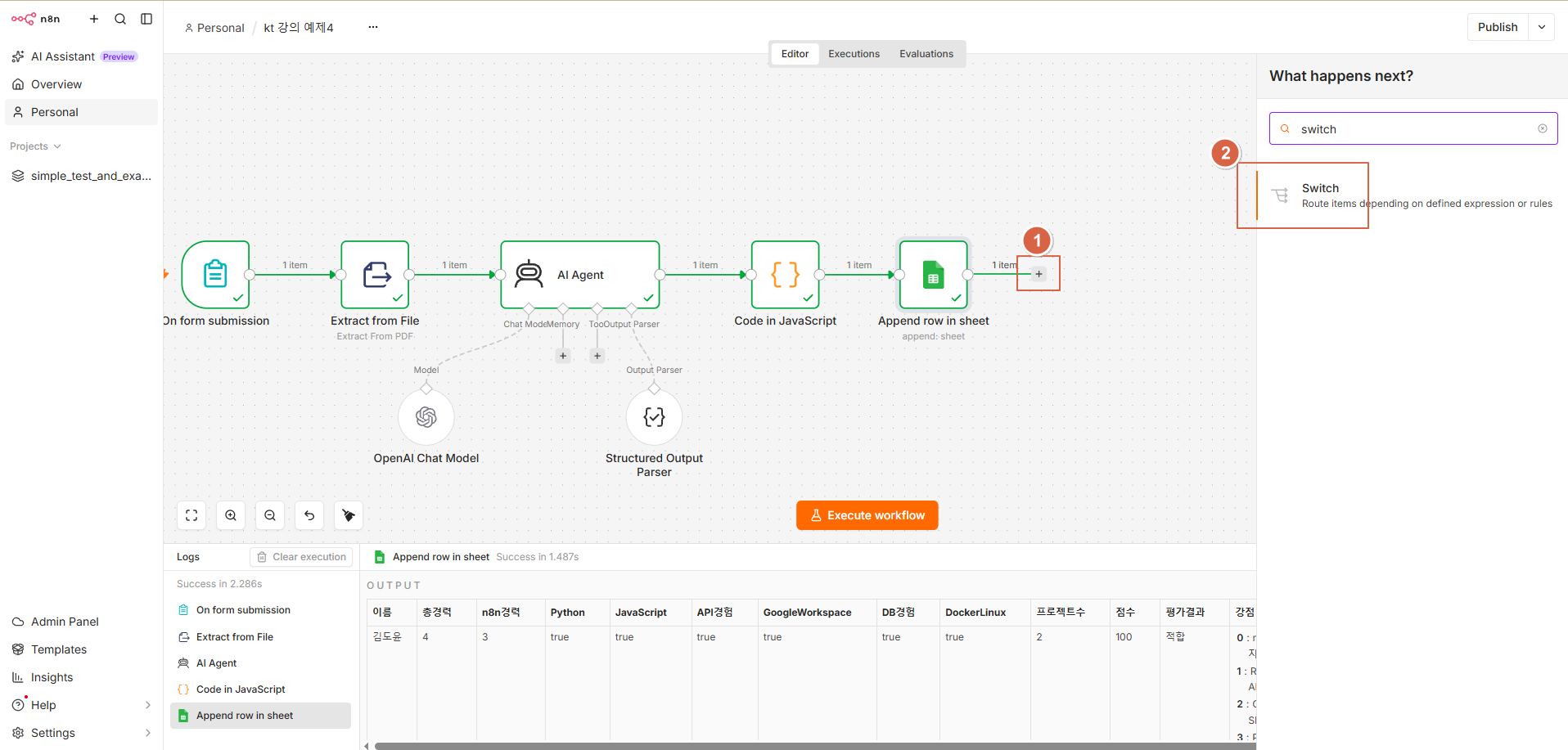1568x750 pixels.
Task: Add Tool via plus under AI Agent
Action: [x=597, y=356]
